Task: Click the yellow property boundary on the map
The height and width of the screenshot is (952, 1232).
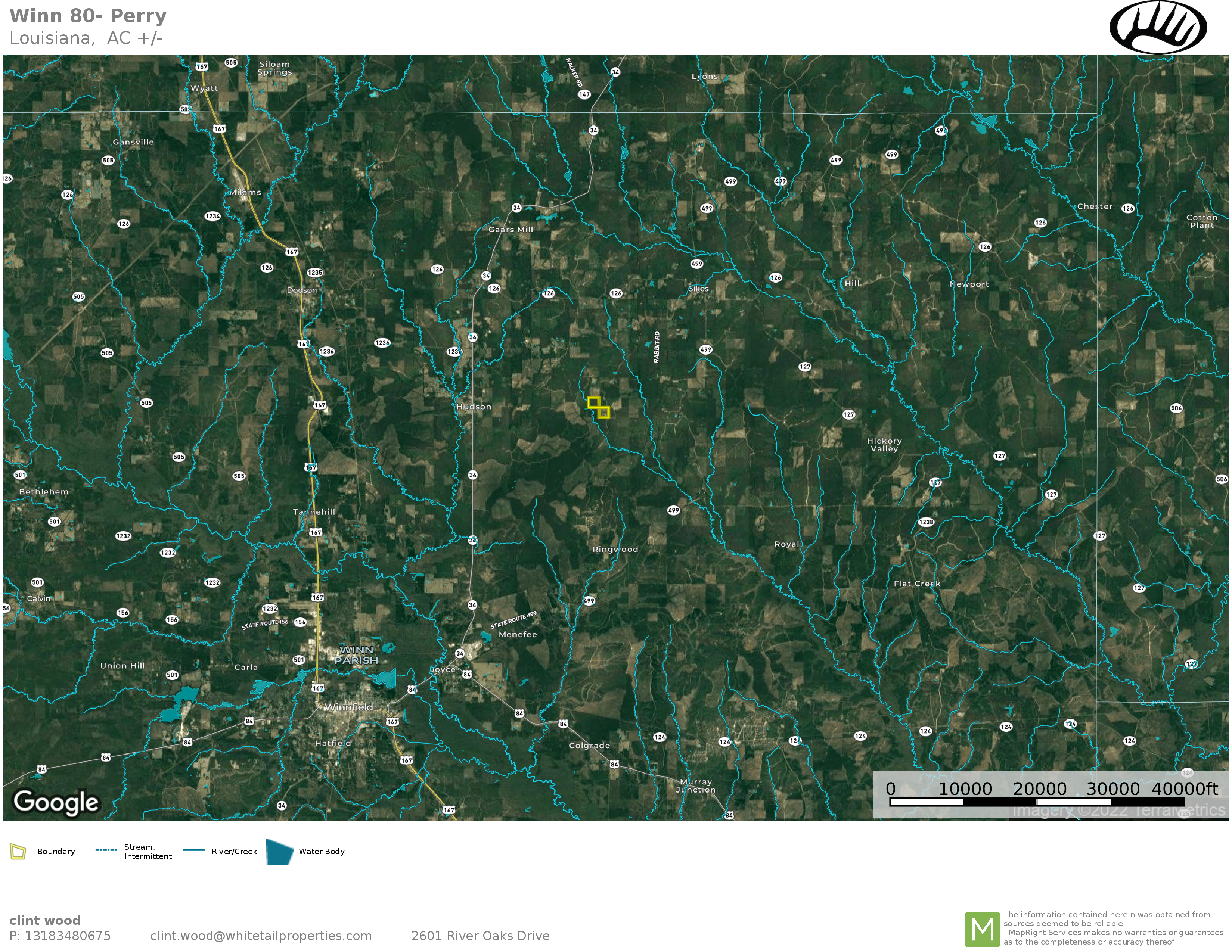Action: 599,408
